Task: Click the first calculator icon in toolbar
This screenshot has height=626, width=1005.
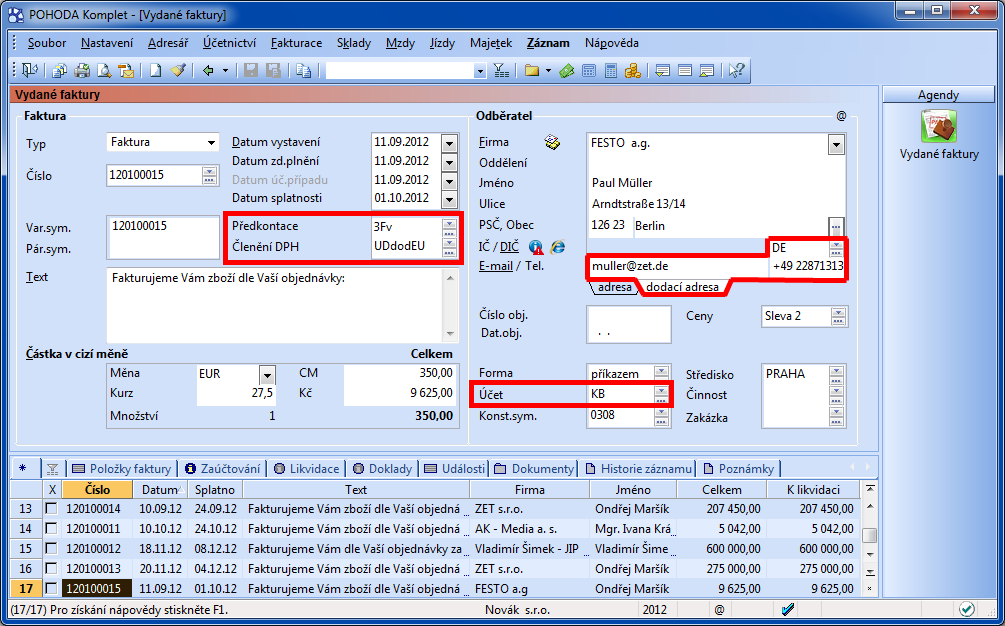Action: coord(588,70)
